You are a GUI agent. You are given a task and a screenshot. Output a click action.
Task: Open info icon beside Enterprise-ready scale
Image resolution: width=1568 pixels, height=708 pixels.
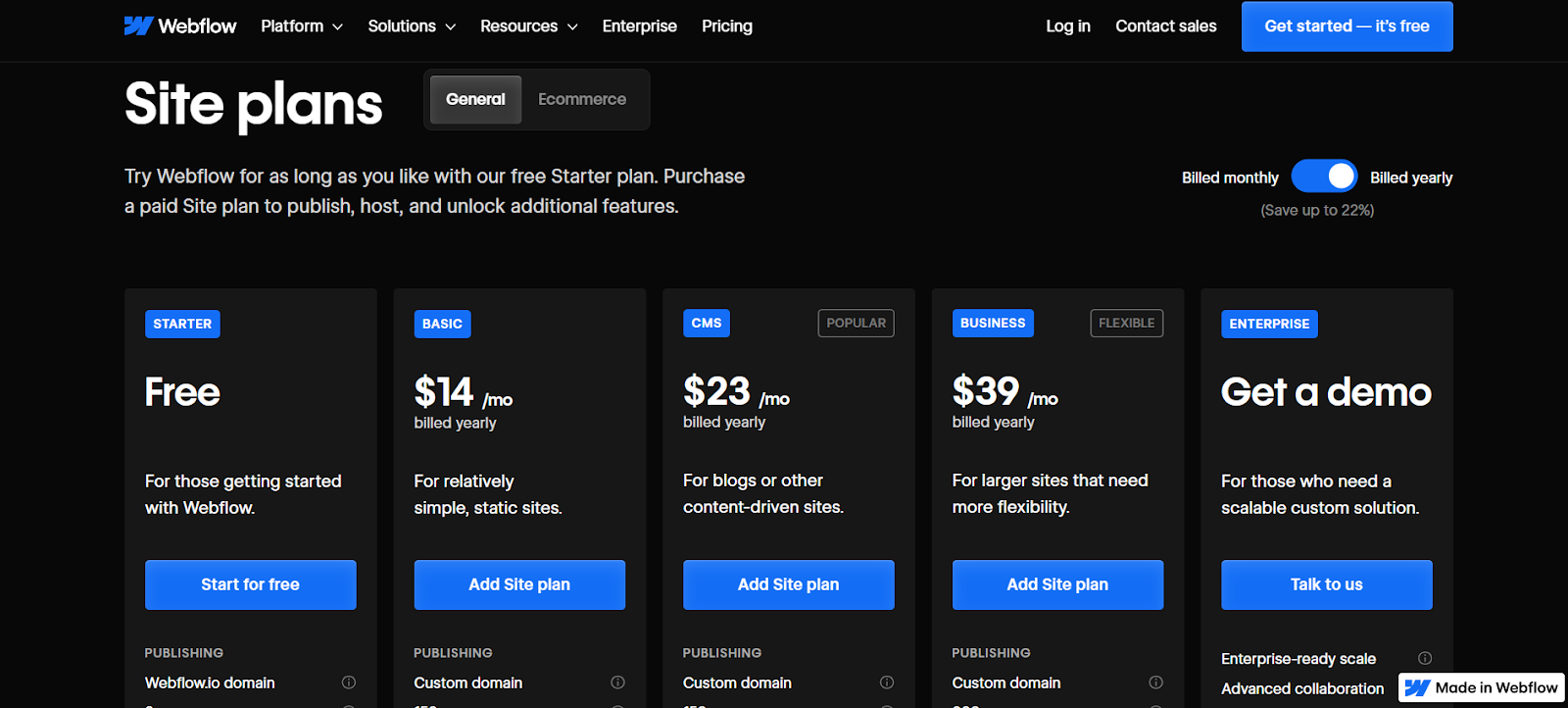click(x=1425, y=658)
